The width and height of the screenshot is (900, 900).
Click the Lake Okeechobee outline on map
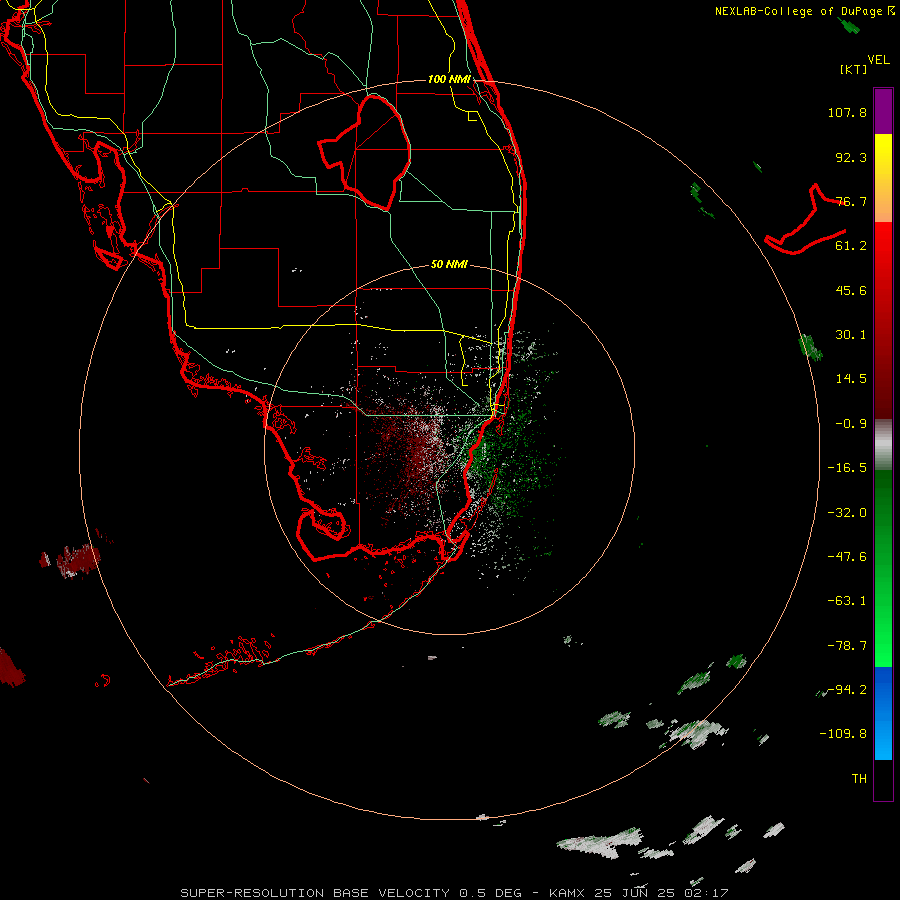coord(365,152)
